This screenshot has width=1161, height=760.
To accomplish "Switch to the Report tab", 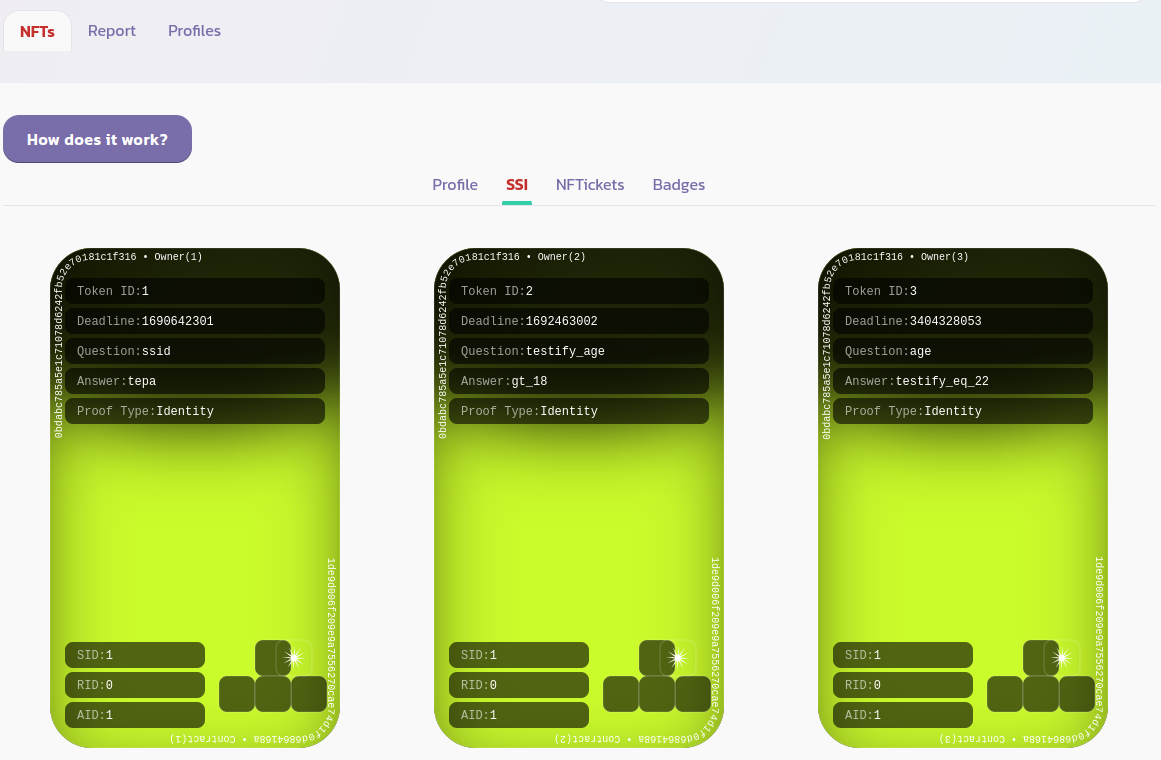I will 111,31.
